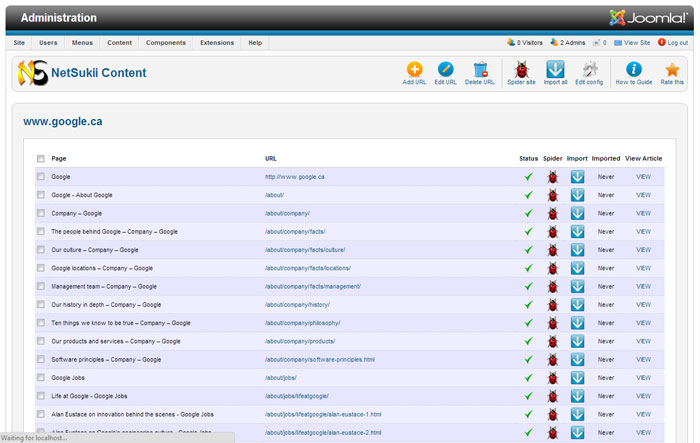This screenshot has width=700, height=443.
Task: Open Edit config tools icon
Action: pyautogui.click(x=590, y=70)
